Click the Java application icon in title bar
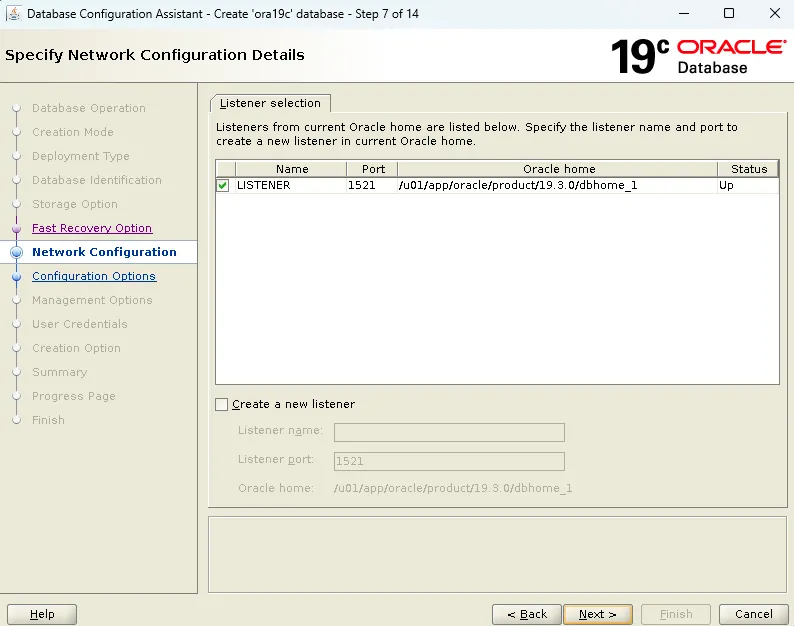This screenshot has width=794, height=626. [x=14, y=13]
